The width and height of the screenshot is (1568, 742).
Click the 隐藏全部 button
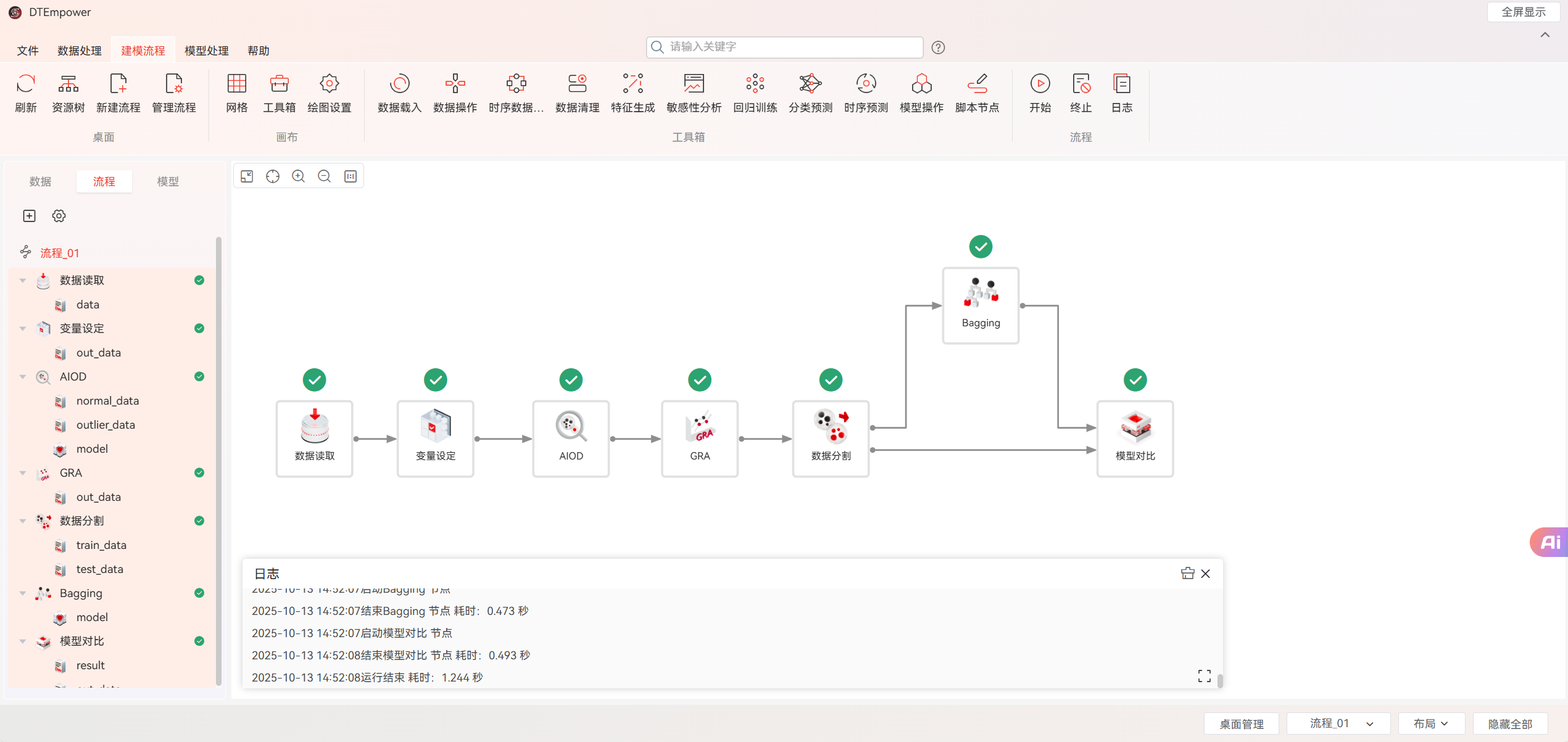[1509, 723]
